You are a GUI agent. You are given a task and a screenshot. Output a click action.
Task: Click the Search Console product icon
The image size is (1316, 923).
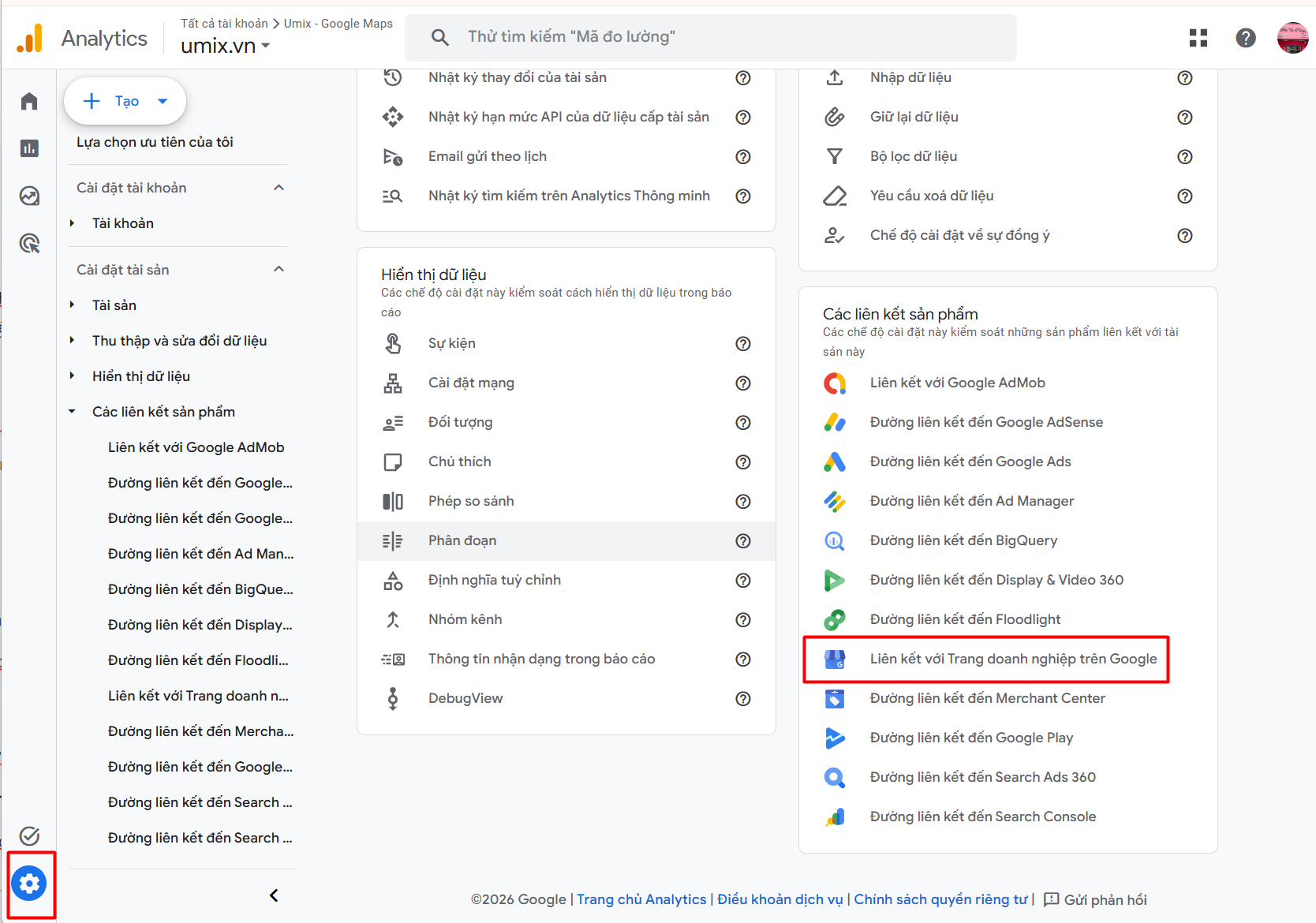[x=835, y=817]
